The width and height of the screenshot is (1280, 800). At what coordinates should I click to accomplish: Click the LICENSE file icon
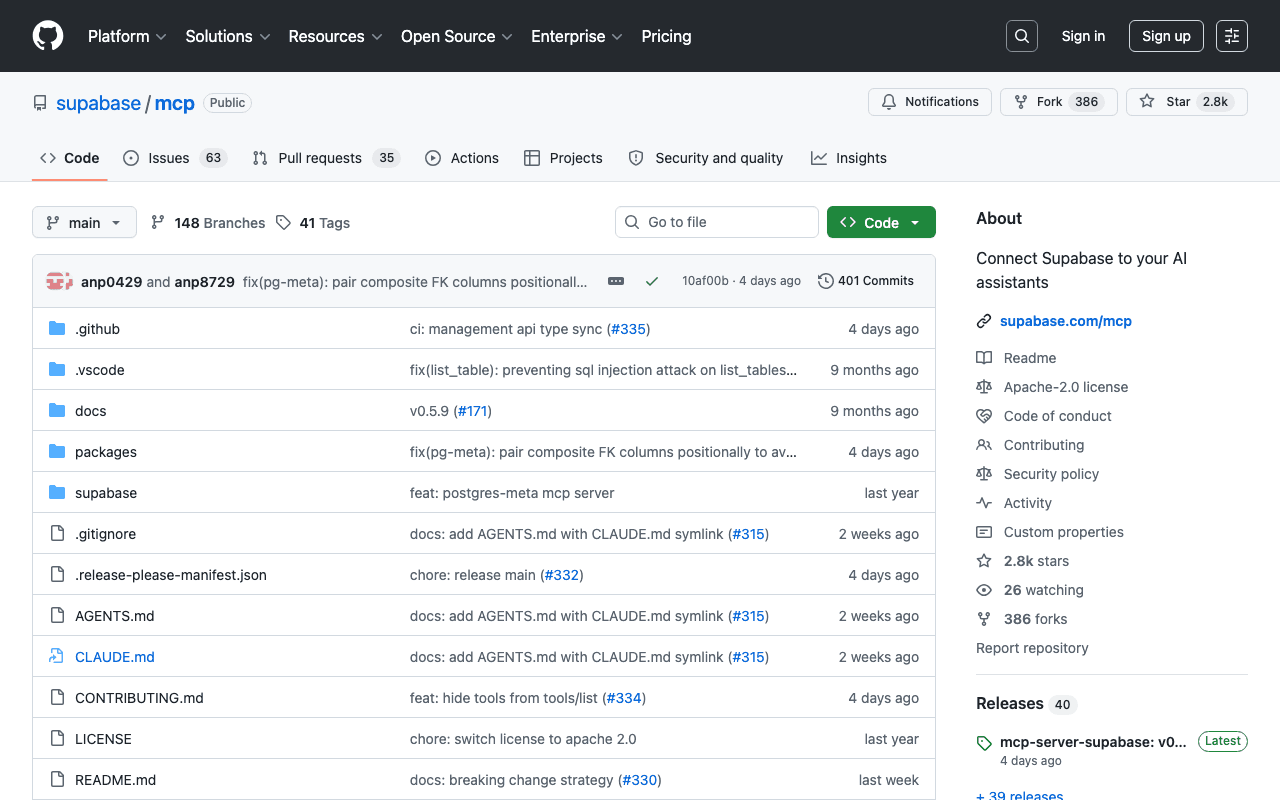(x=57, y=739)
